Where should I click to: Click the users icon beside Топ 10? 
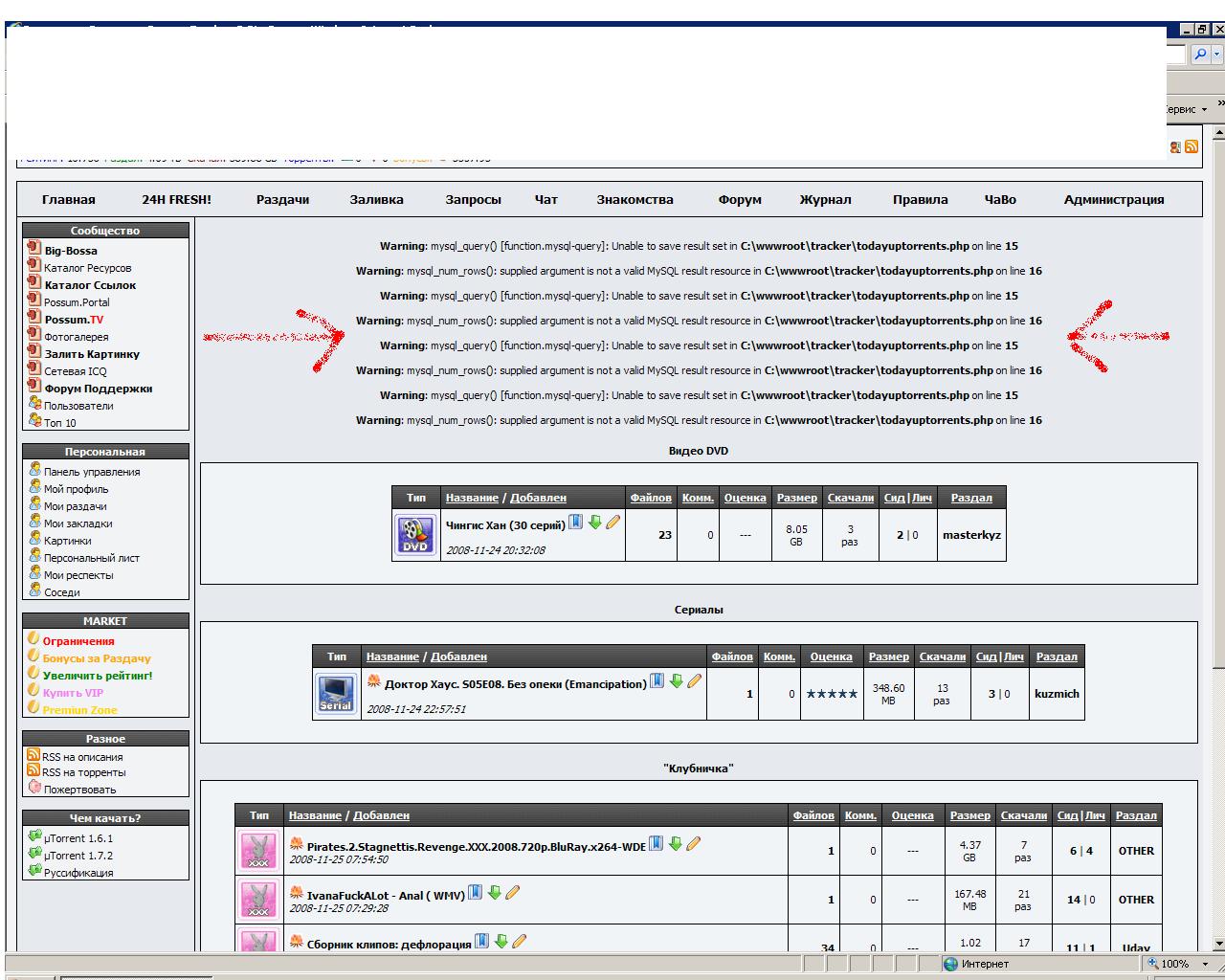(35, 420)
